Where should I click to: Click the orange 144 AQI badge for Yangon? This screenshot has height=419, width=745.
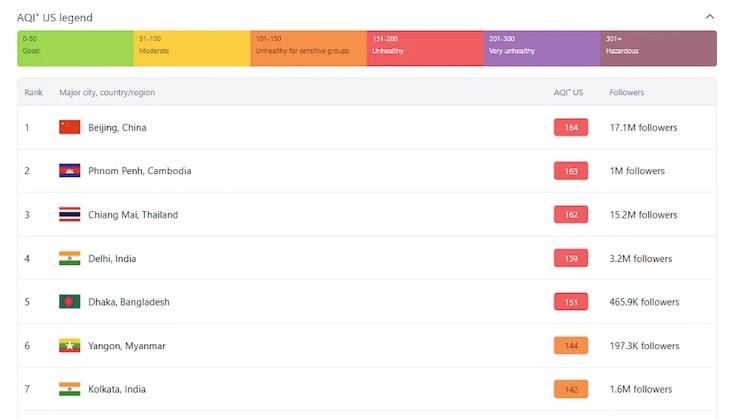click(x=570, y=346)
